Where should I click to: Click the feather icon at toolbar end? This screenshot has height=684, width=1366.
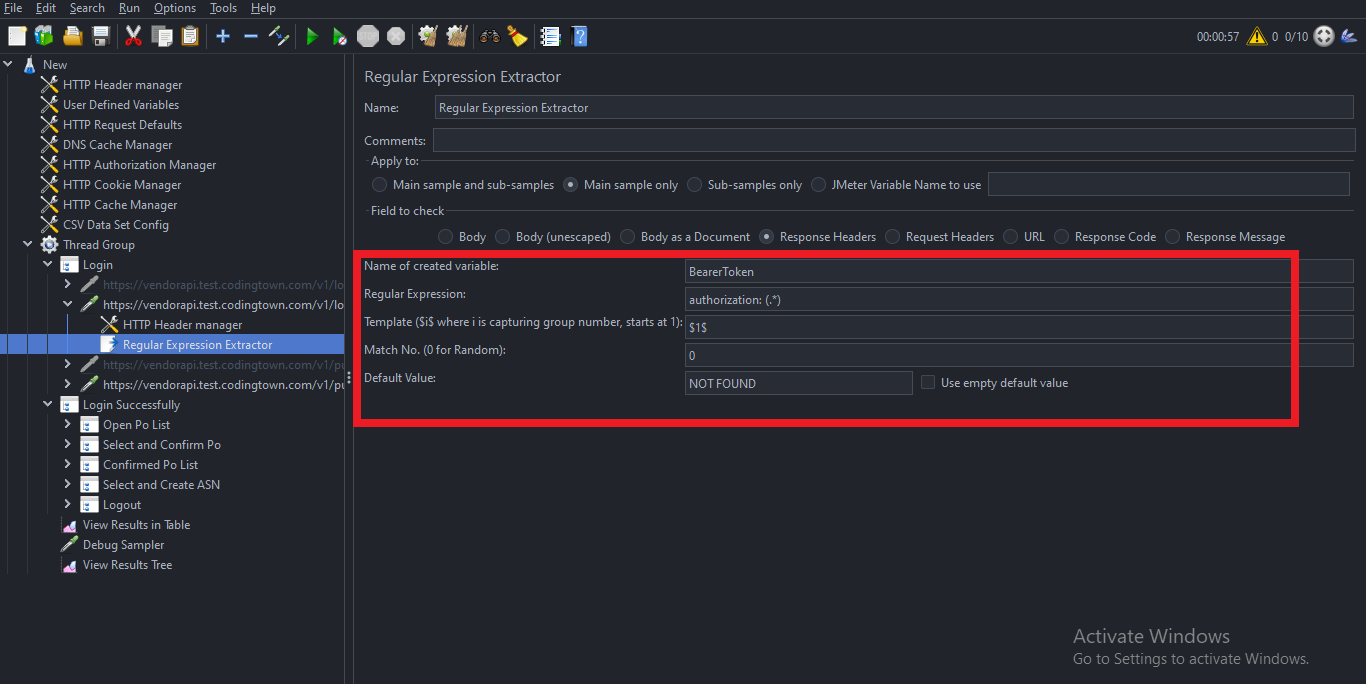click(x=1351, y=36)
